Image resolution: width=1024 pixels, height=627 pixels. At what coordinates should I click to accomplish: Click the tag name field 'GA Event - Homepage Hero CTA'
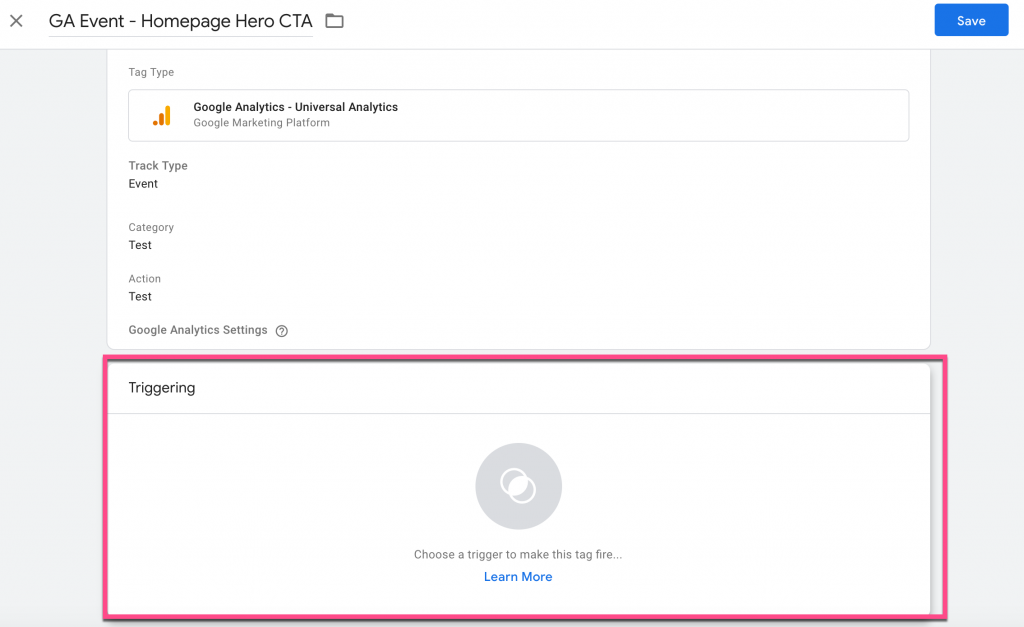click(x=180, y=21)
